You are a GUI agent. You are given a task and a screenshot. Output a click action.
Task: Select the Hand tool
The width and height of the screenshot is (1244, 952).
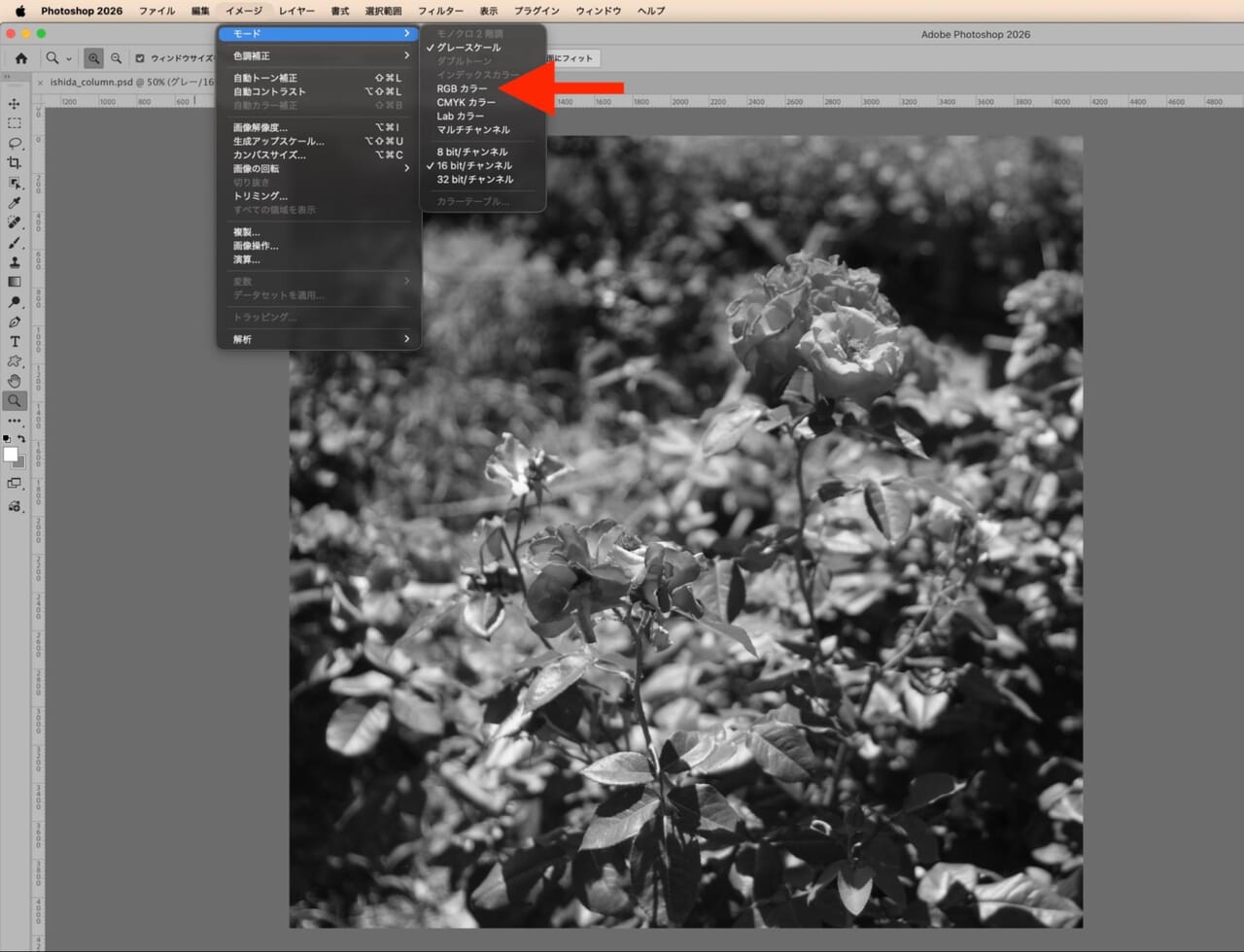pos(14,381)
